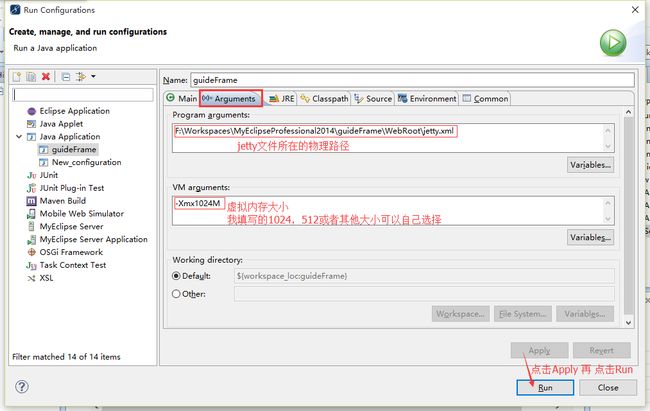Viewport: 650px width, 411px height.
Task: Select the Eclipse Application label
Action: click(x=75, y=111)
